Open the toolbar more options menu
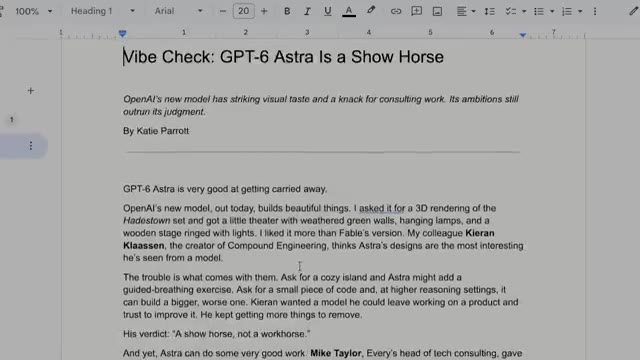This screenshot has height=360, width=640. coord(595,11)
